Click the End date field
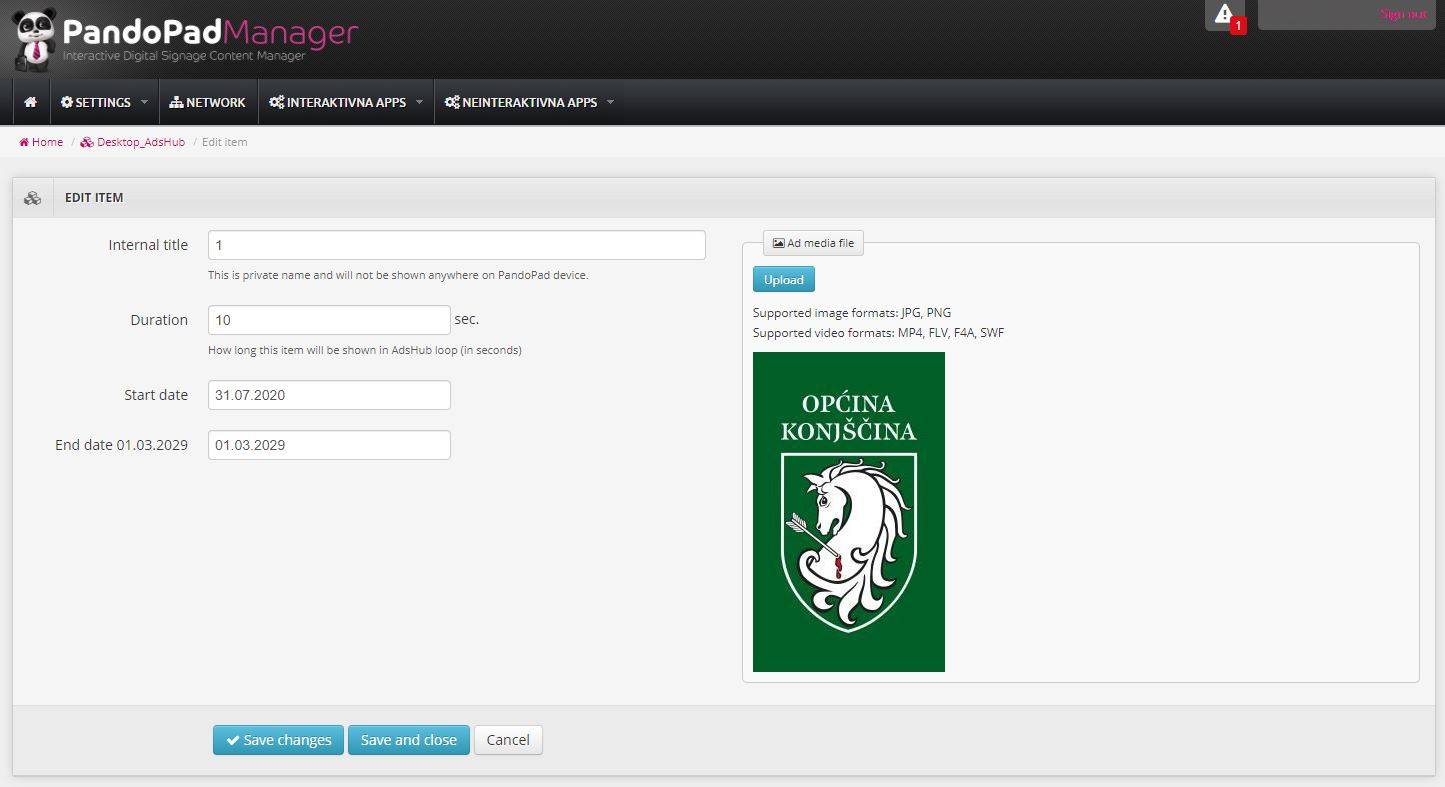Viewport: 1445px width, 787px height. point(329,445)
